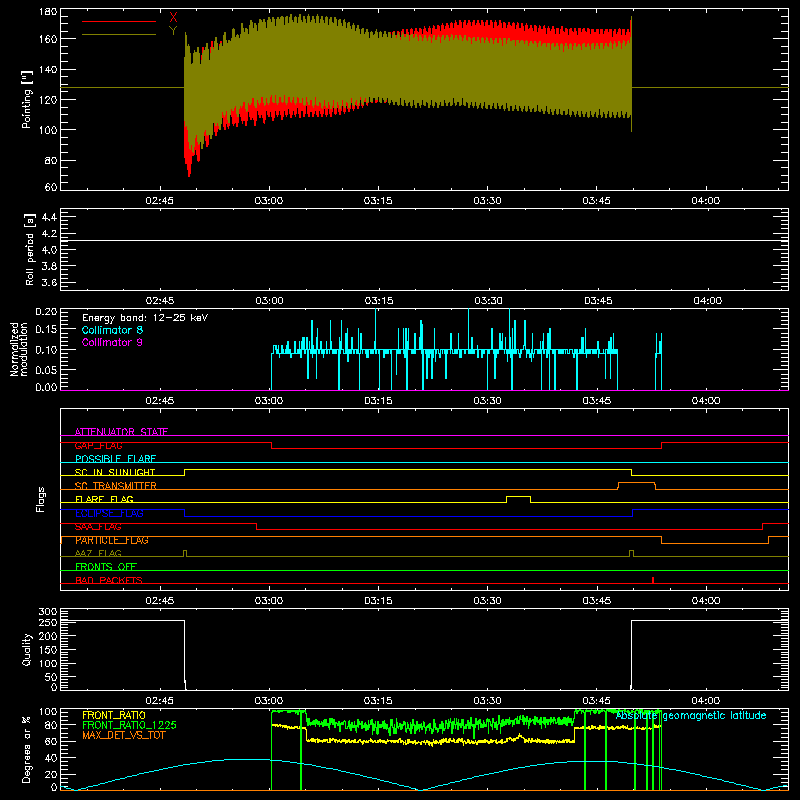Image resolution: width=800 pixels, height=800 pixels.
Task: Click the Roll period axis label
Action: point(29,249)
